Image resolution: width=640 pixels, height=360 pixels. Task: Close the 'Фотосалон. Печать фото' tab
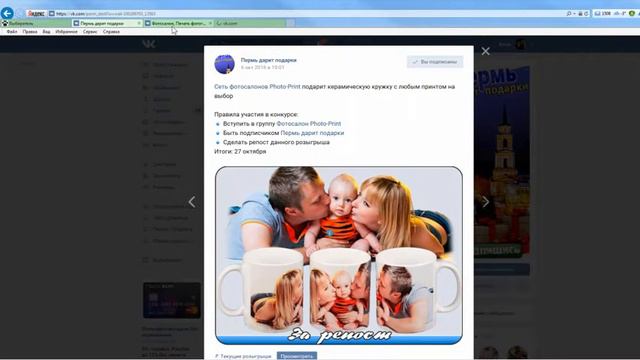210,23
